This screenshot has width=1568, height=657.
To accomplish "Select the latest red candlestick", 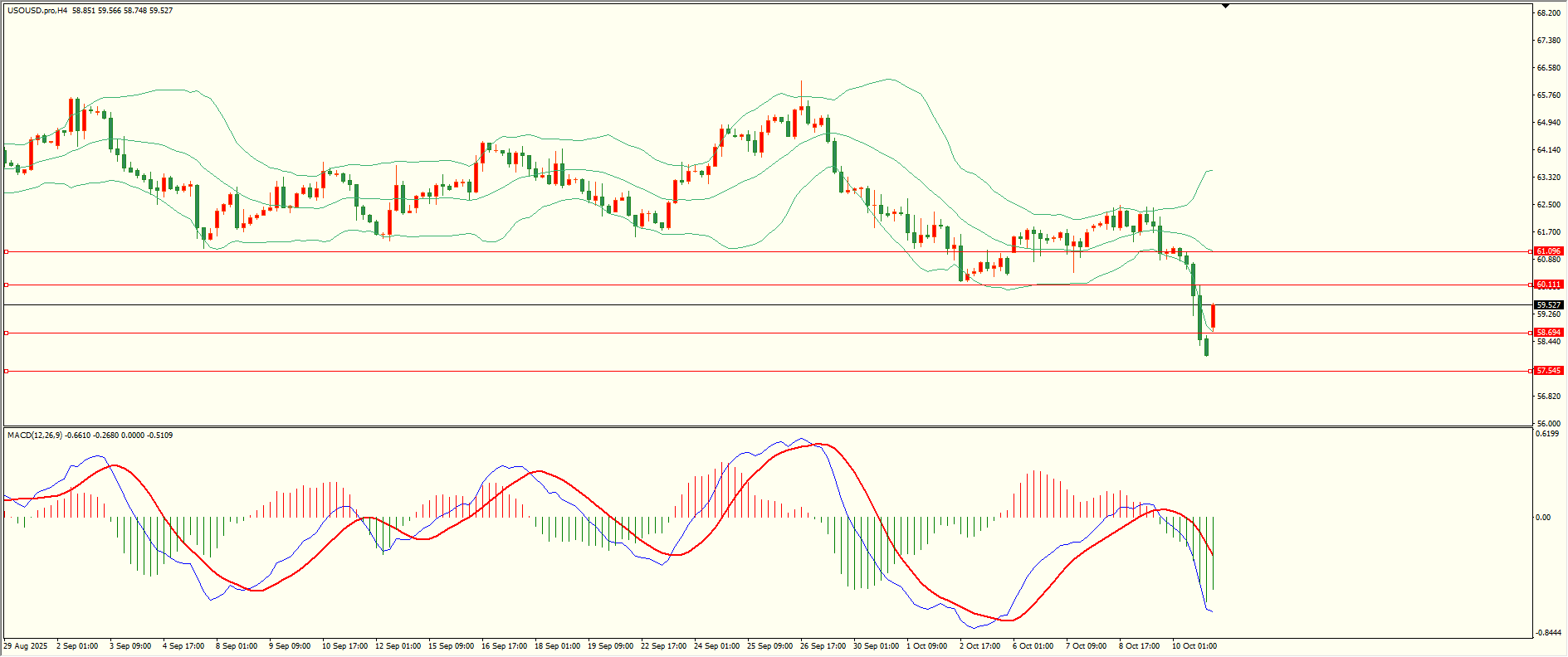I will click(x=1213, y=316).
